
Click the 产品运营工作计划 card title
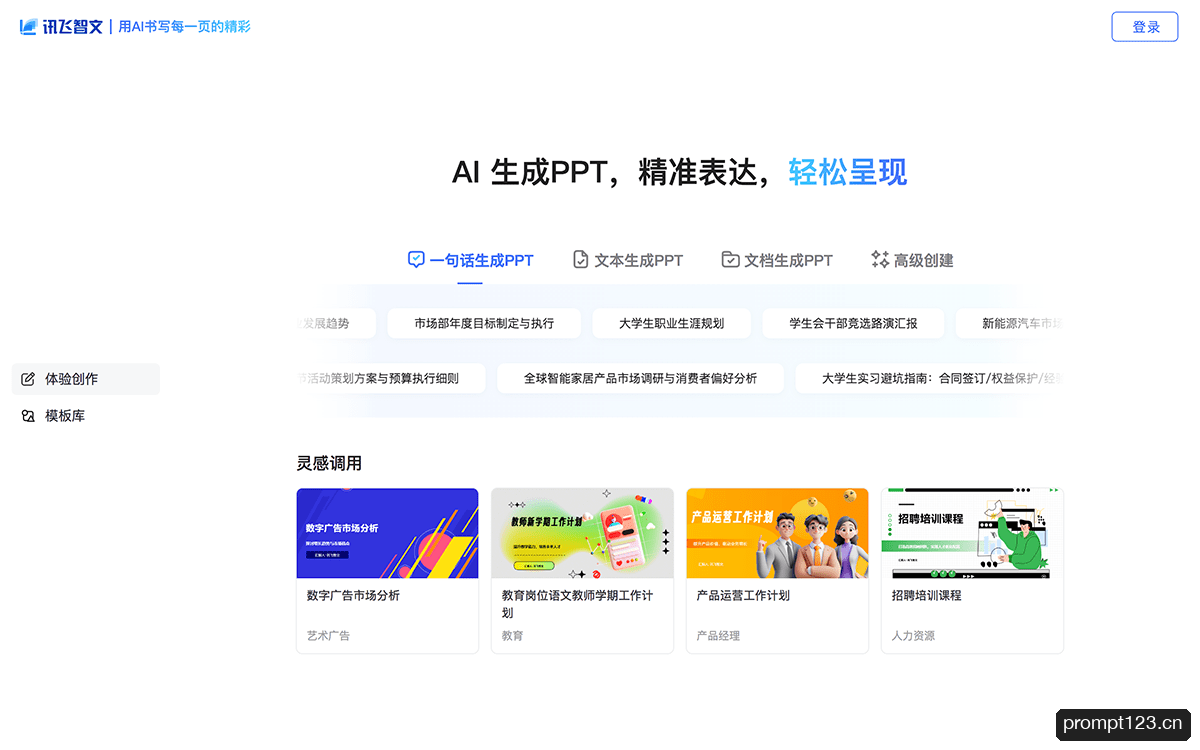[743, 595]
